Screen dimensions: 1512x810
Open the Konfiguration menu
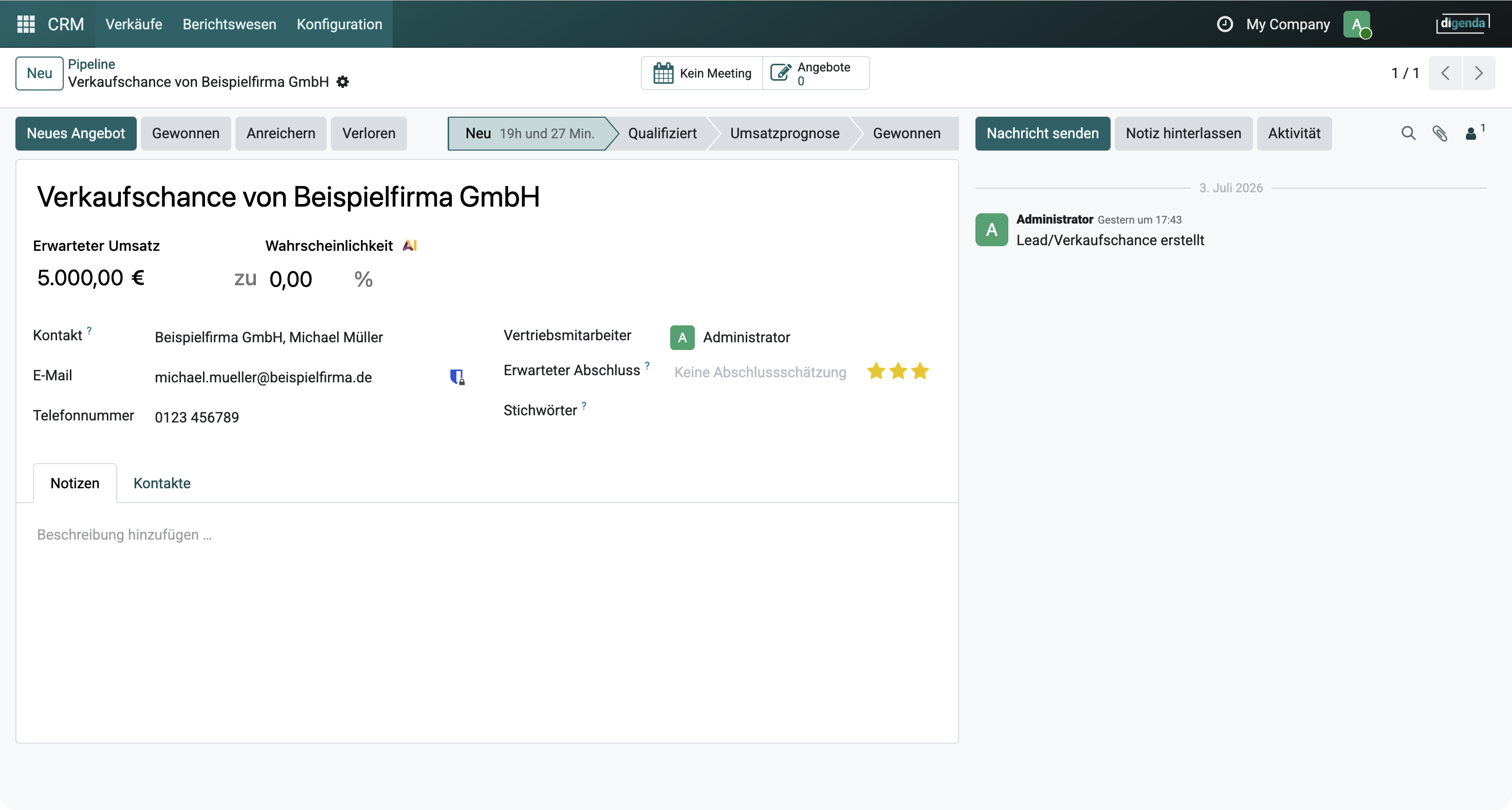[x=339, y=24]
